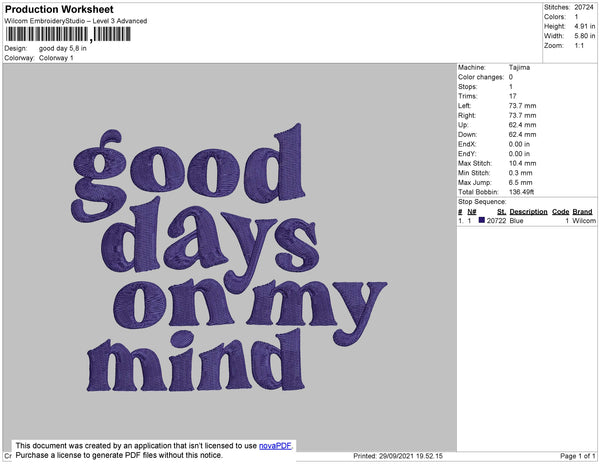Select the Blue thread row description
This screenshot has height=464, width=600.
click(x=518, y=220)
